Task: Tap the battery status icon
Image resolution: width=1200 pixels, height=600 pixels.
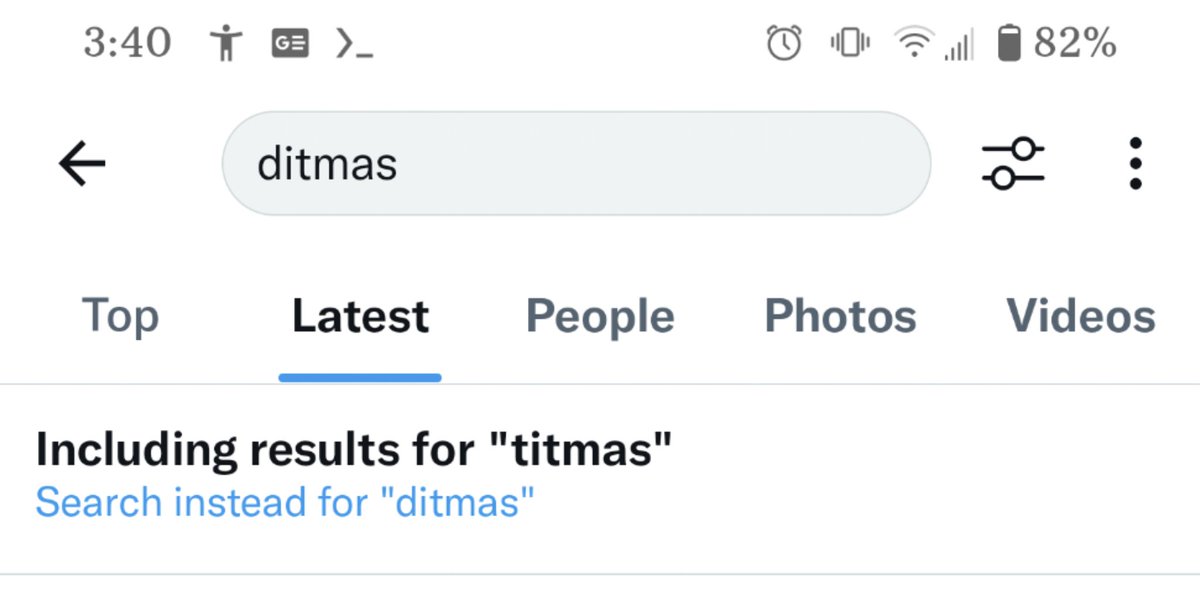Action: coord(1010,43)
